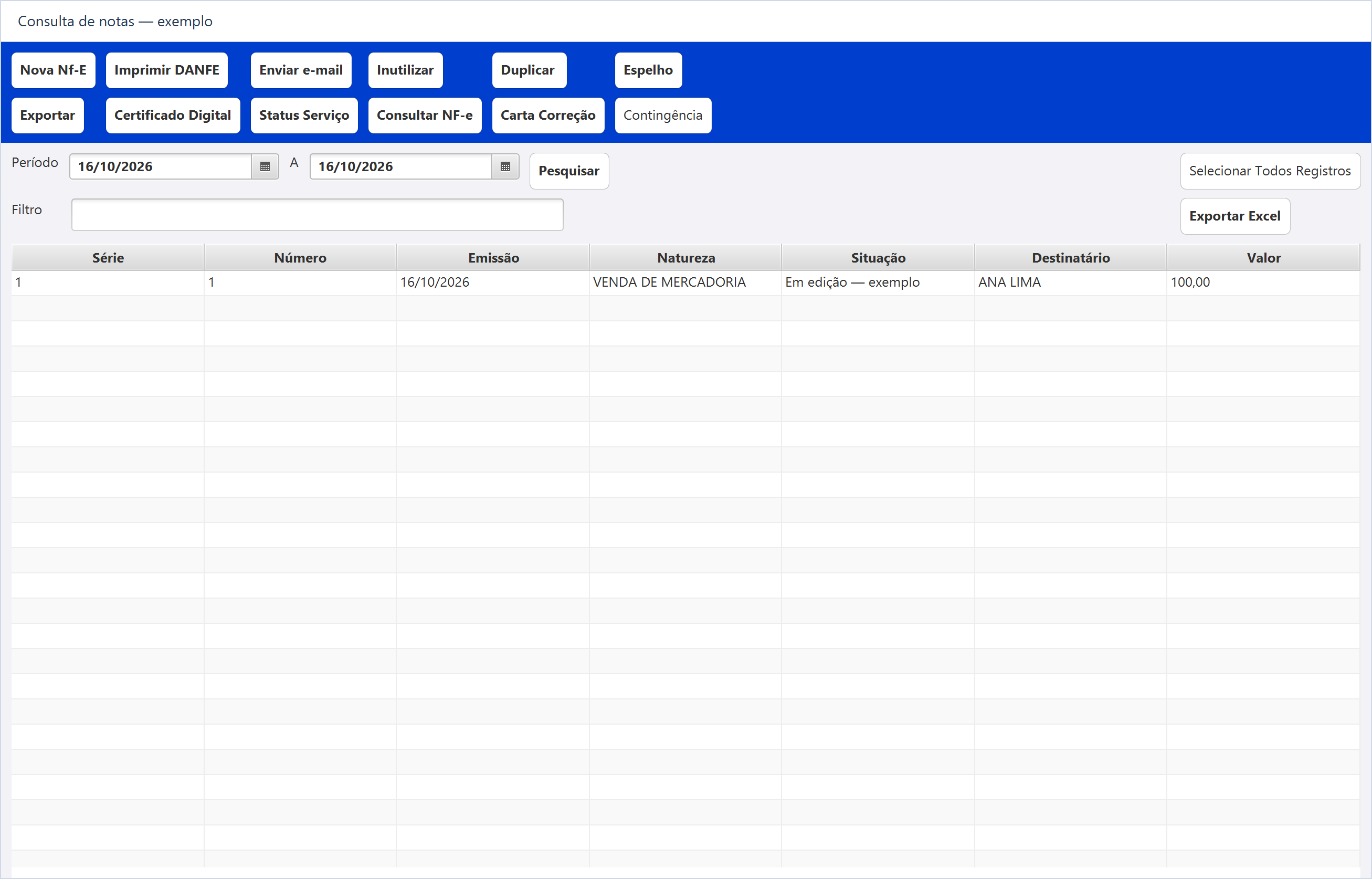
Task: Sort by Valor column header
Action: tap(1263, 257)
